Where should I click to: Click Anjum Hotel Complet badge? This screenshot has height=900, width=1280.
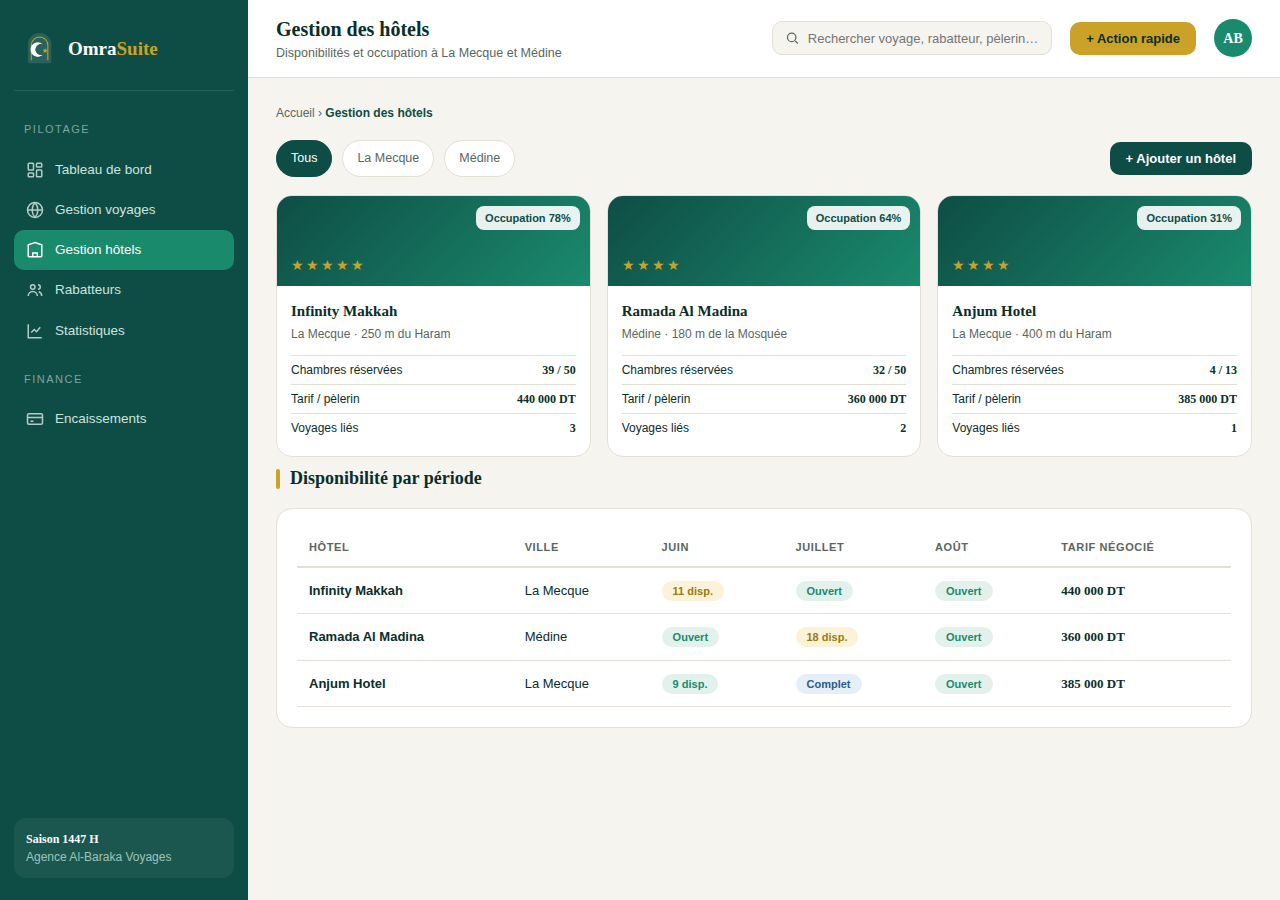point(828,684)
